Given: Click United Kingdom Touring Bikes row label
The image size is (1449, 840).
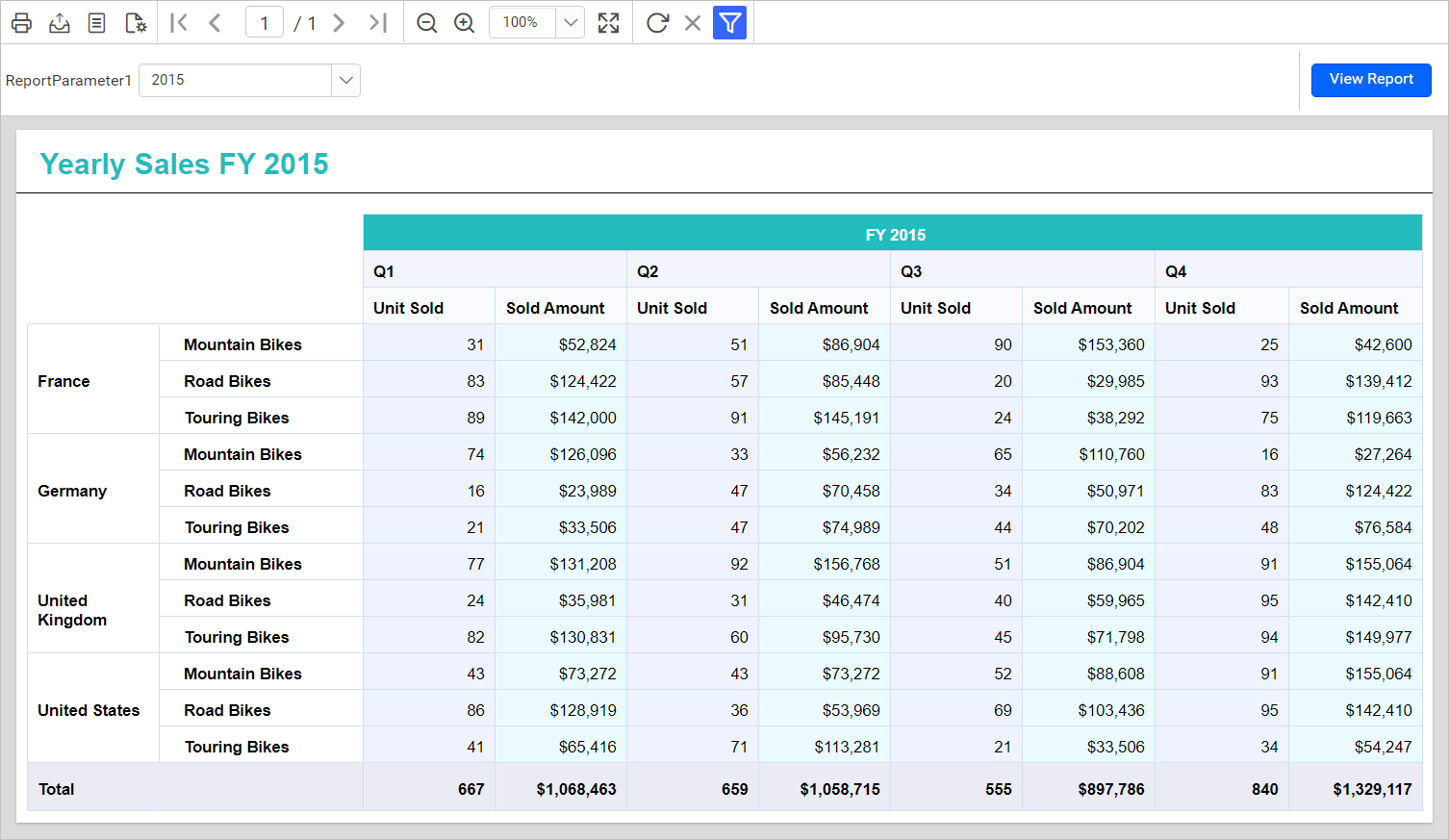Looking at the screenshot, I should point(237,637).
